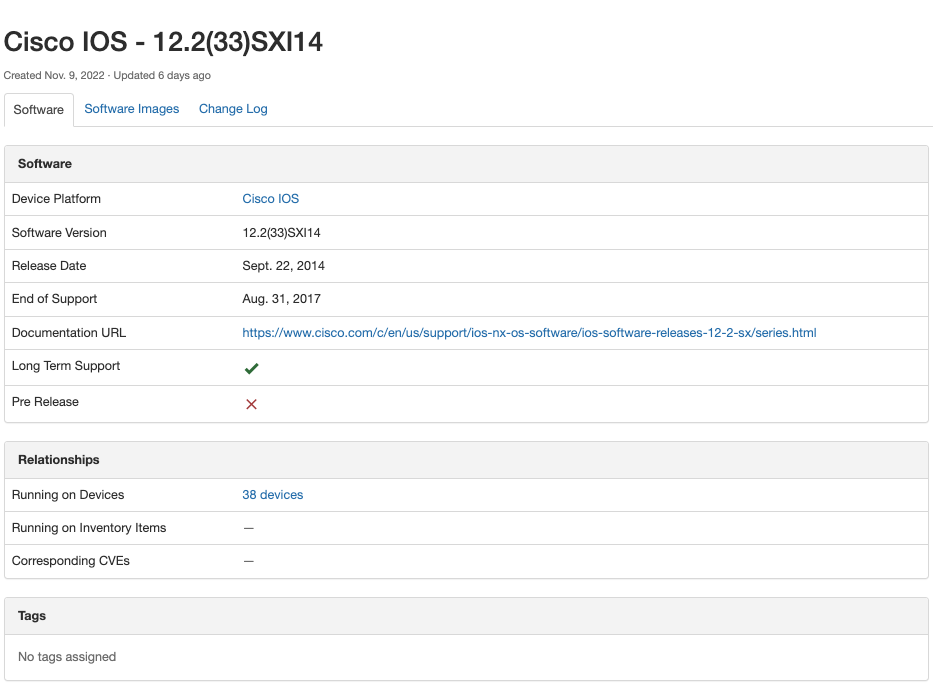Screen dimensions: 933x687
Task: Click the green Long Term Support checkmark
Action: tap(251, 369)
